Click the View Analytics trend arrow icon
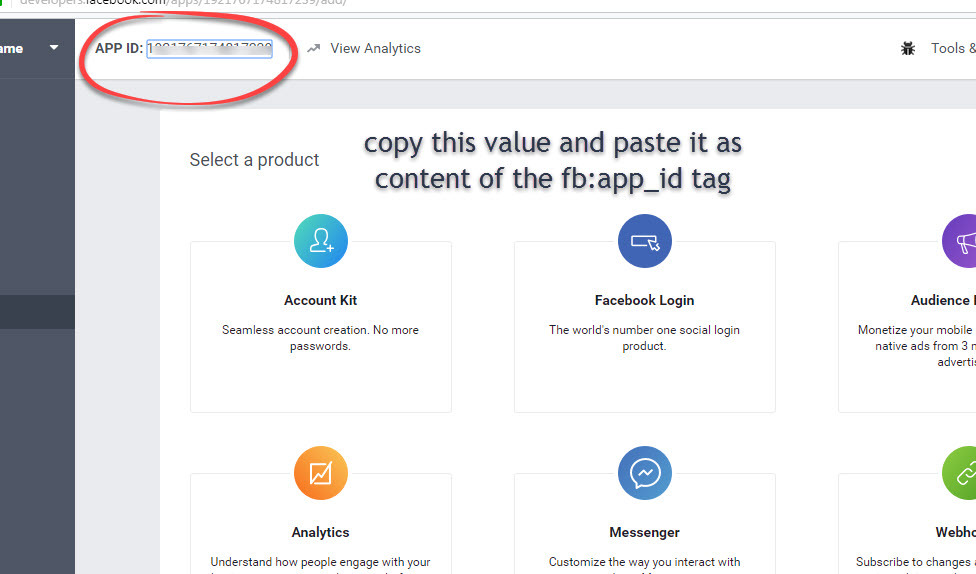Image resolution: width=976 pixels, height=574 pixels. click(314, 49)
